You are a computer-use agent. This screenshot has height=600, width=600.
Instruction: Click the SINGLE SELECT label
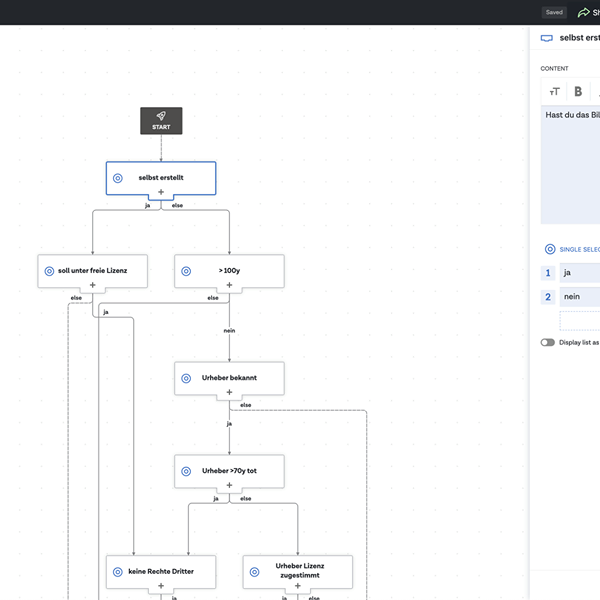click(580, 249)
